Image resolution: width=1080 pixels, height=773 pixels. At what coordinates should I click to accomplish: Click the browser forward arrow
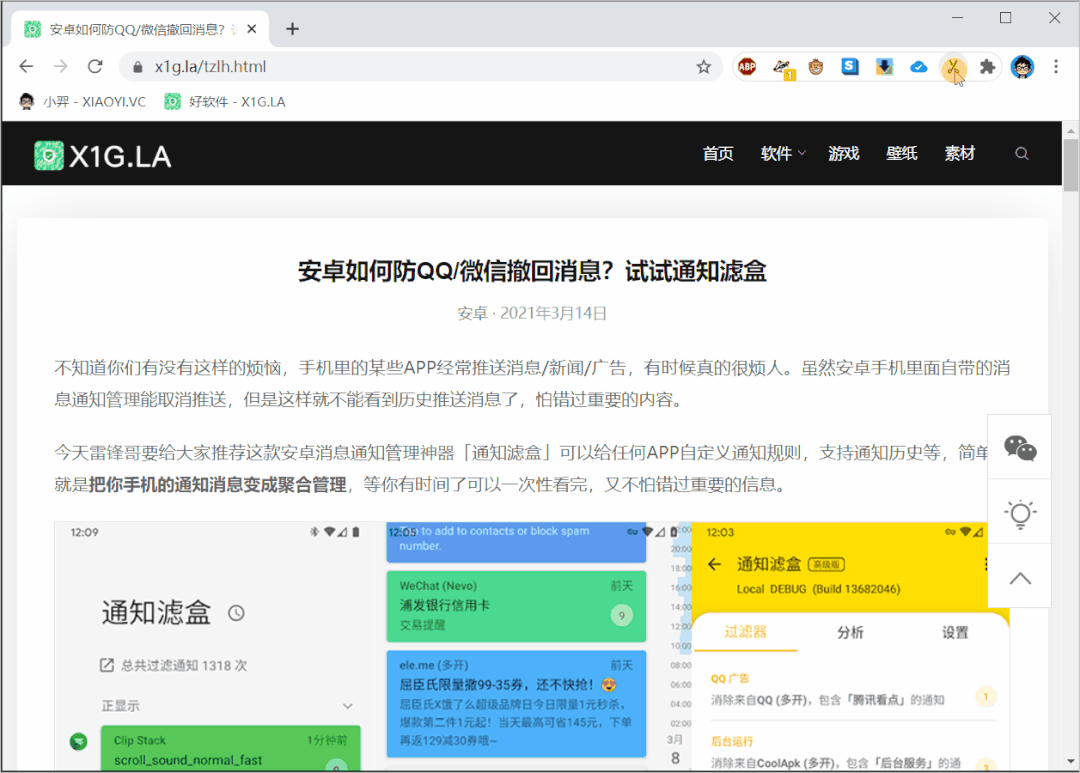[x=61, y=66]
